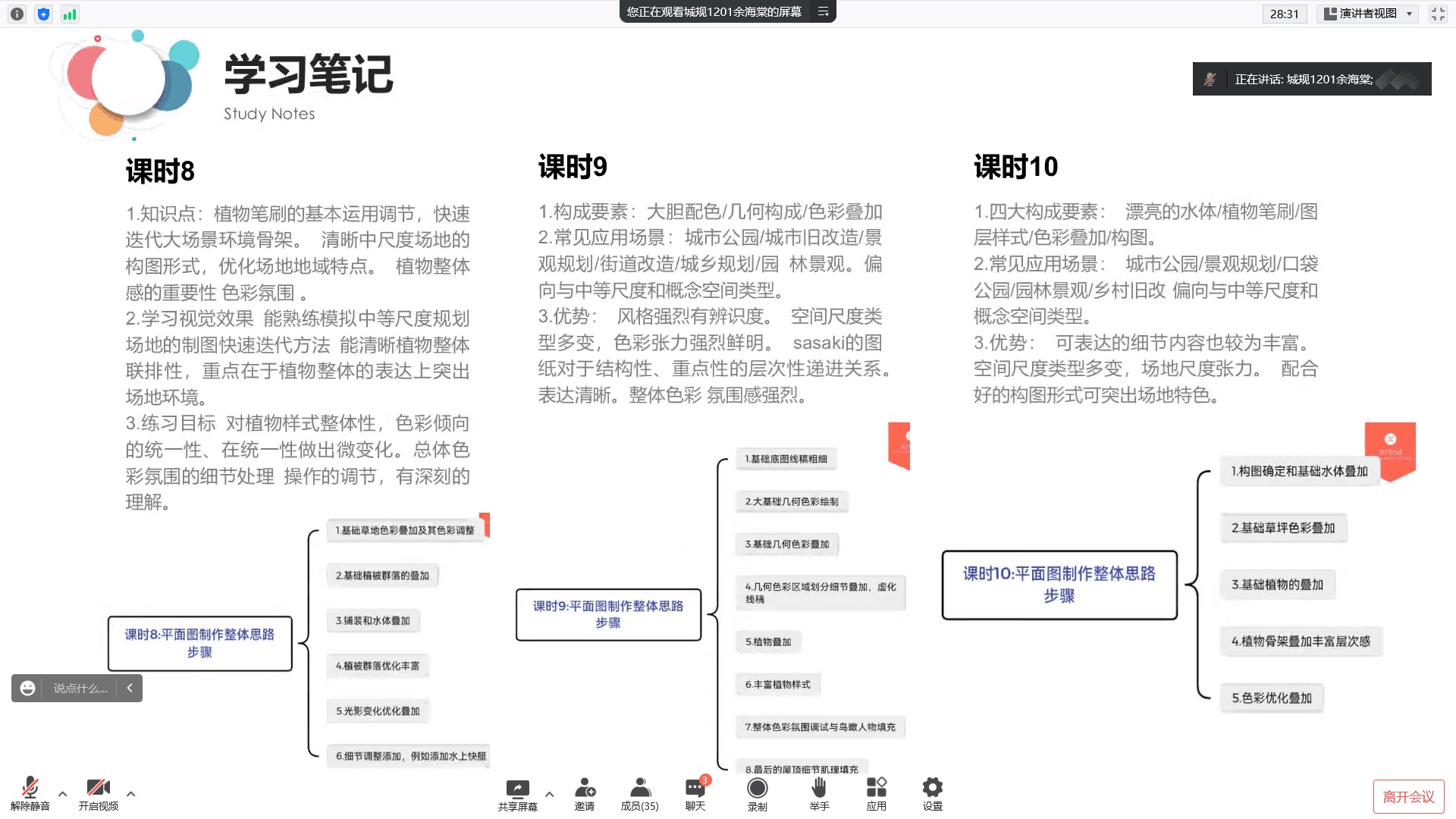Click the meeting info icon
The image size is (1456, 819).
coord(17,14)
